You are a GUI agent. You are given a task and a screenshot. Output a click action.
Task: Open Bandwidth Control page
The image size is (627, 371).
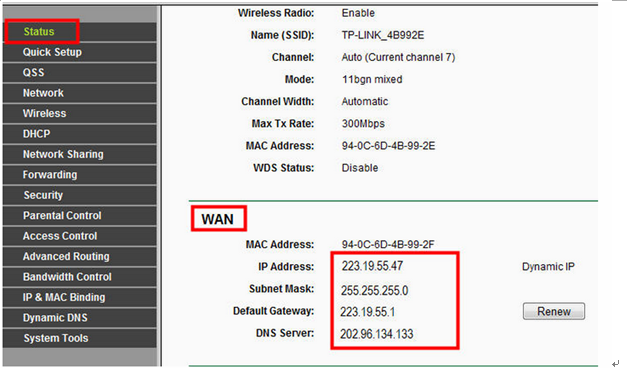click(67, 277)
